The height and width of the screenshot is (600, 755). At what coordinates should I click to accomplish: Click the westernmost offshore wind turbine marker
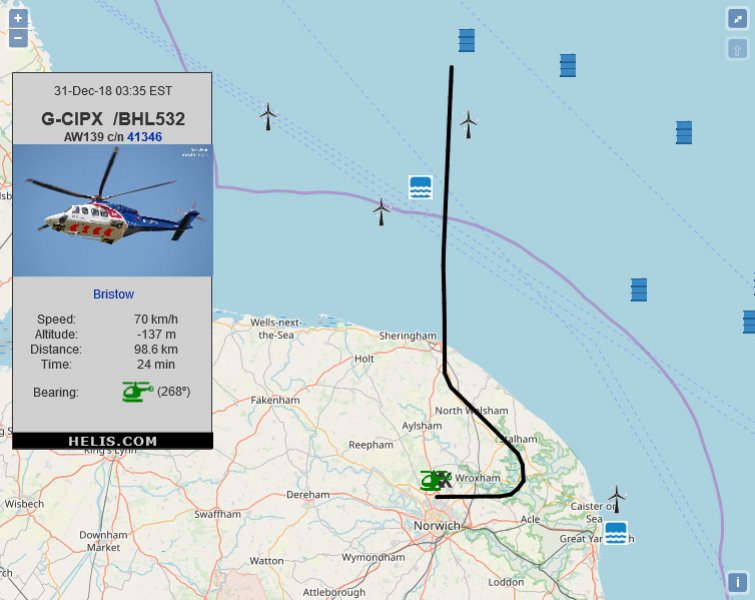point(268,116)
